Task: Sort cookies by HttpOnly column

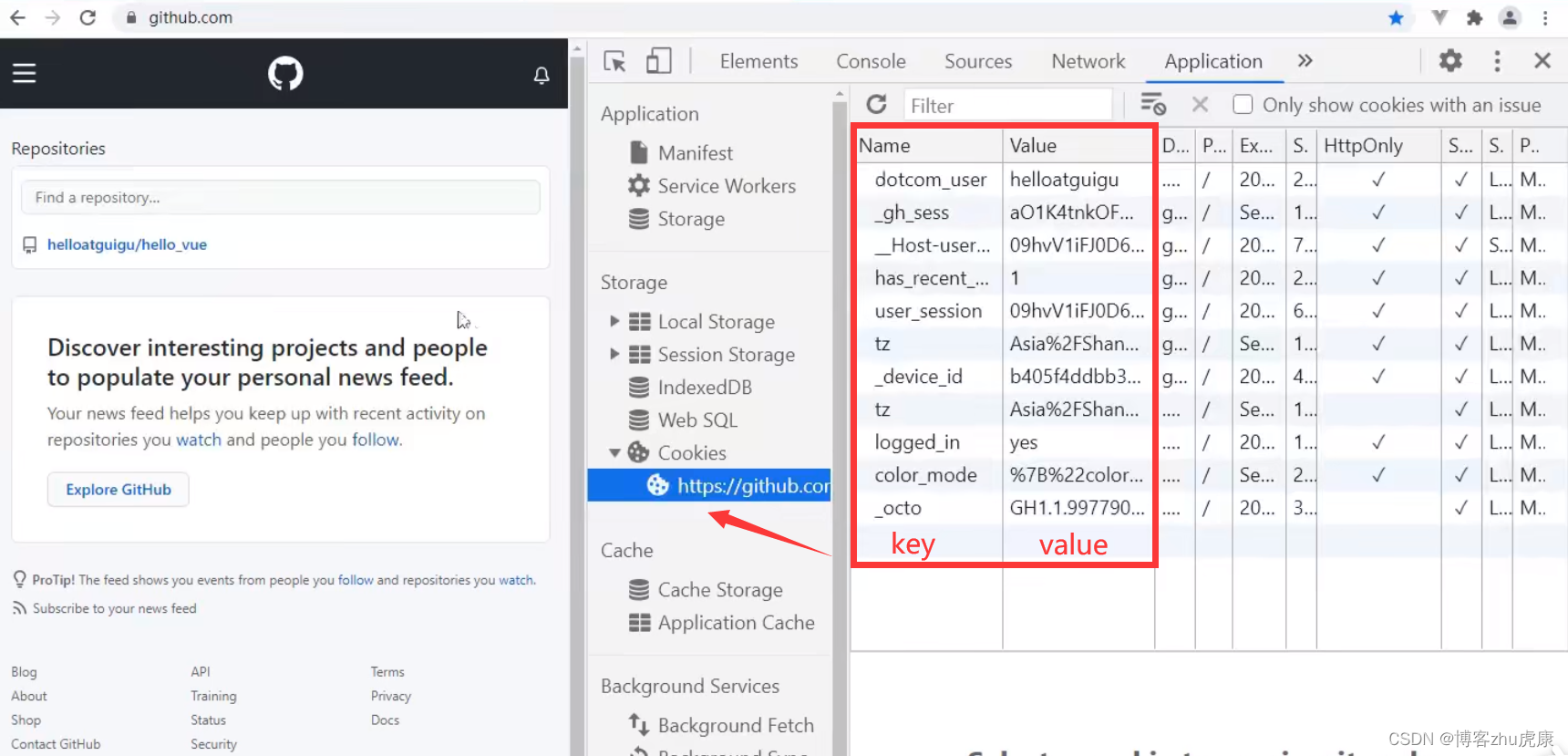Action: coord(1378,146)
